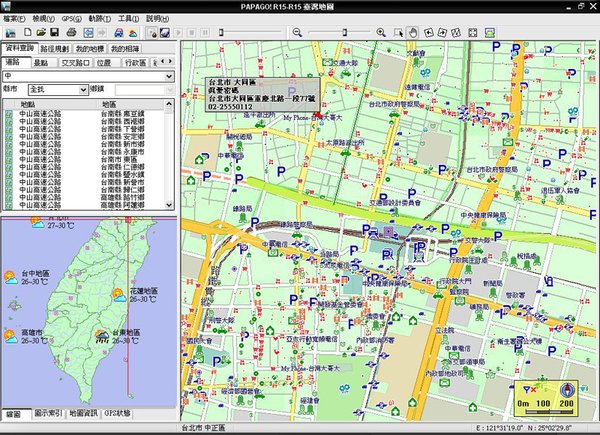Click the Print icon in toolbar
The width and height of the screenshot is (600, 435).
(x=70, y=33)
